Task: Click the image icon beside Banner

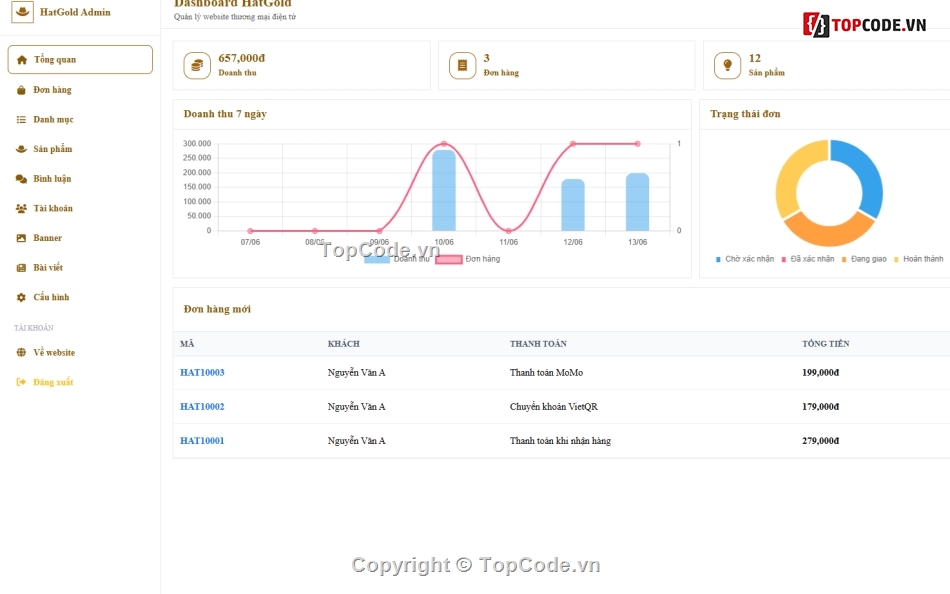Action: tap(21, 238)
